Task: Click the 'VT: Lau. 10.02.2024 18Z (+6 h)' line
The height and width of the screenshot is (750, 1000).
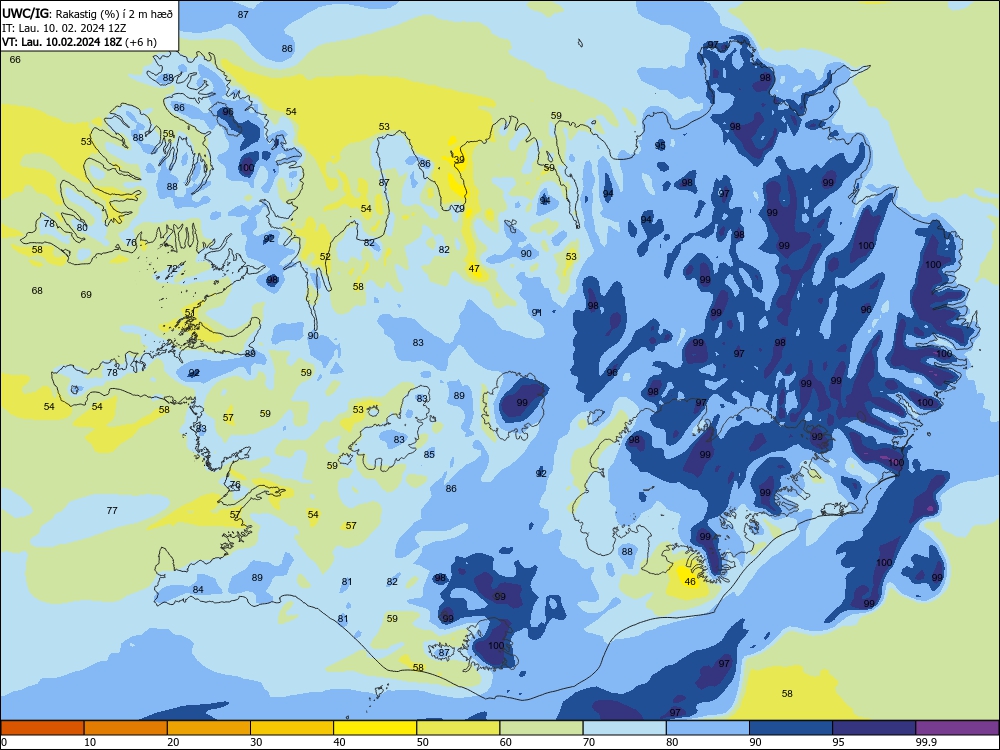Action: 79,42
